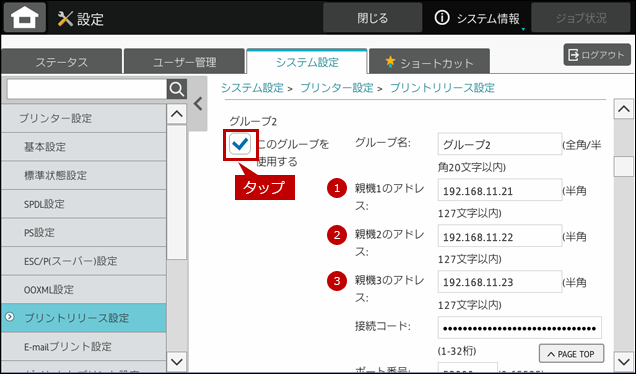The image size is (636, 374).
Task: Click side menu scroll up arrow
Action: pos(177,114)
